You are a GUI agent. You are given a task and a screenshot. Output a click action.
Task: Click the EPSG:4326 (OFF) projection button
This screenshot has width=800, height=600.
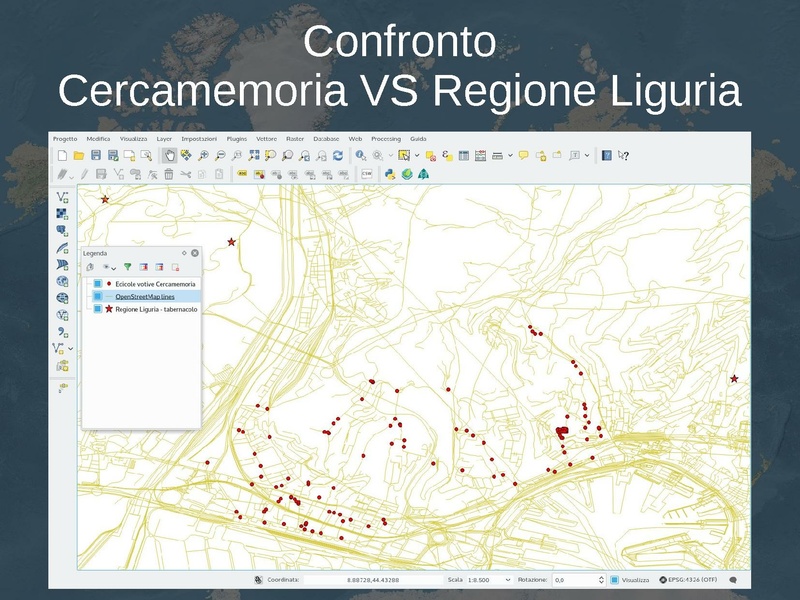click(690, 577)
